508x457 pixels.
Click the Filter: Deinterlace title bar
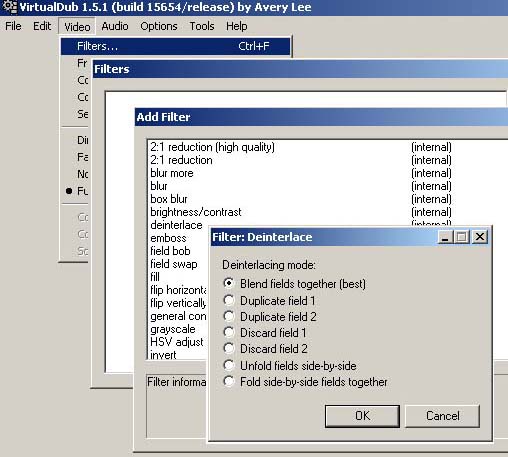point(323,237)
